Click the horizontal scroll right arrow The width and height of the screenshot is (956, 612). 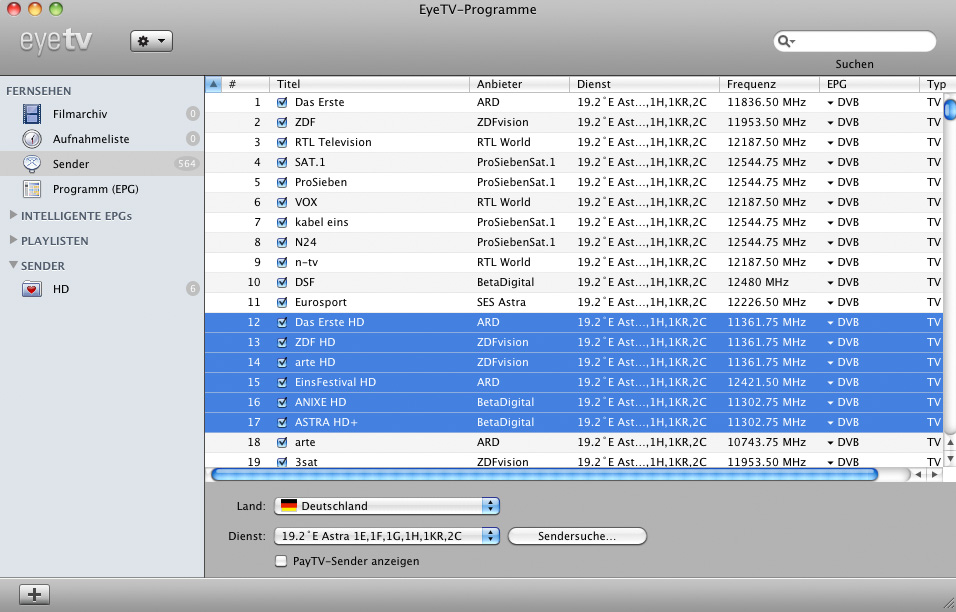coord(934,474)
